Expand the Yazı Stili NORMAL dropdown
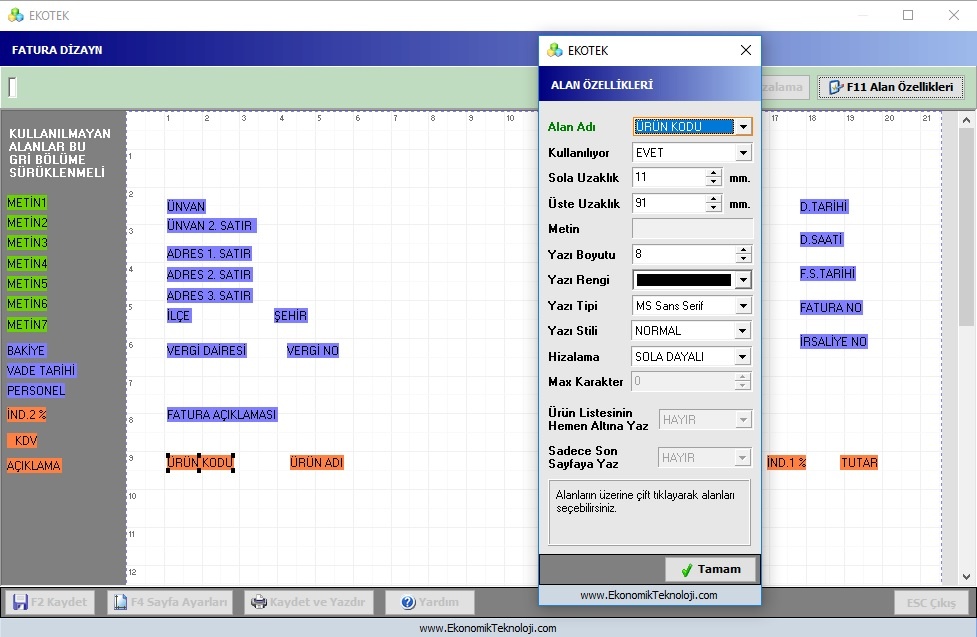Screen dimensions: 977x637 tap(743, 331)
